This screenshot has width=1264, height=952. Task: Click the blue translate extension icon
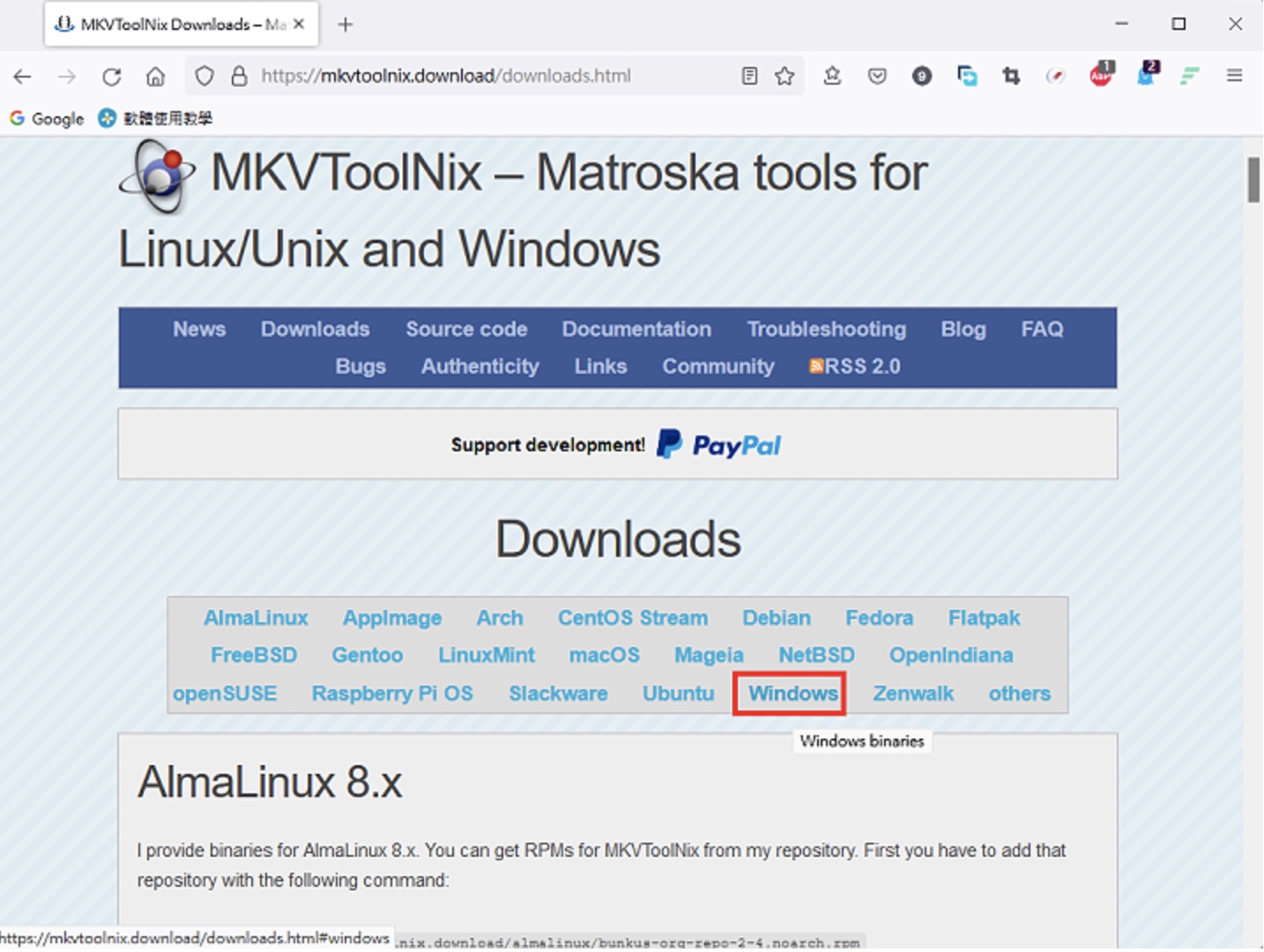pyautogui.click(x=967, y=77)
